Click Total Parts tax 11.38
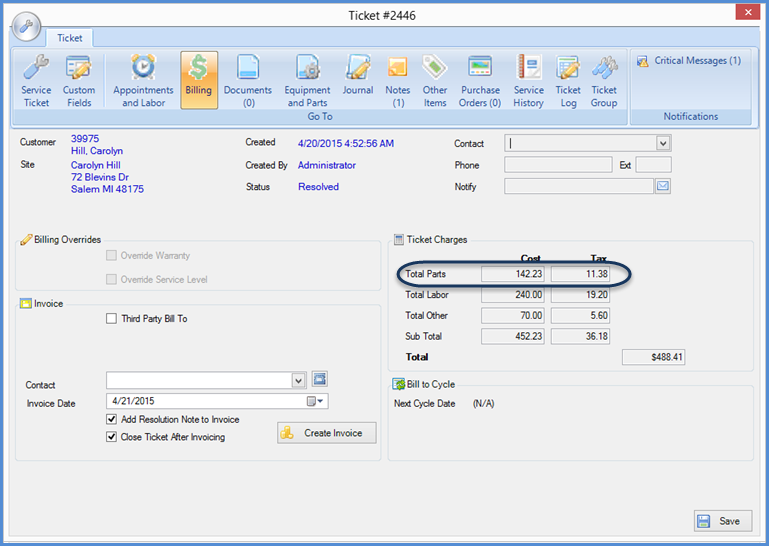 click(580, 274)
